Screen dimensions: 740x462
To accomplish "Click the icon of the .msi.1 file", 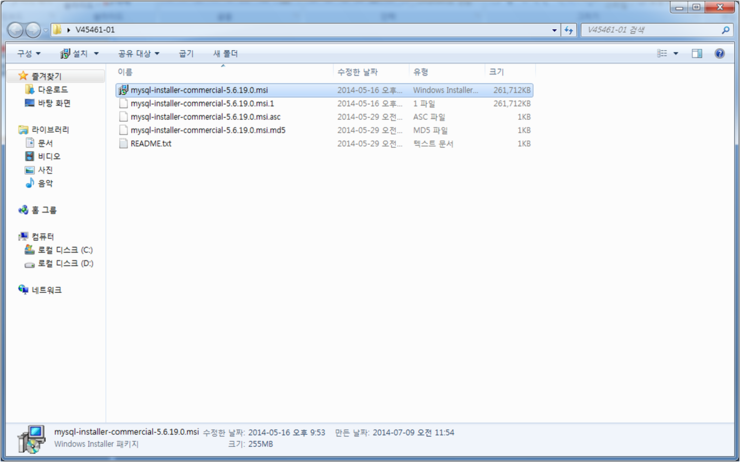I will 123,103.
